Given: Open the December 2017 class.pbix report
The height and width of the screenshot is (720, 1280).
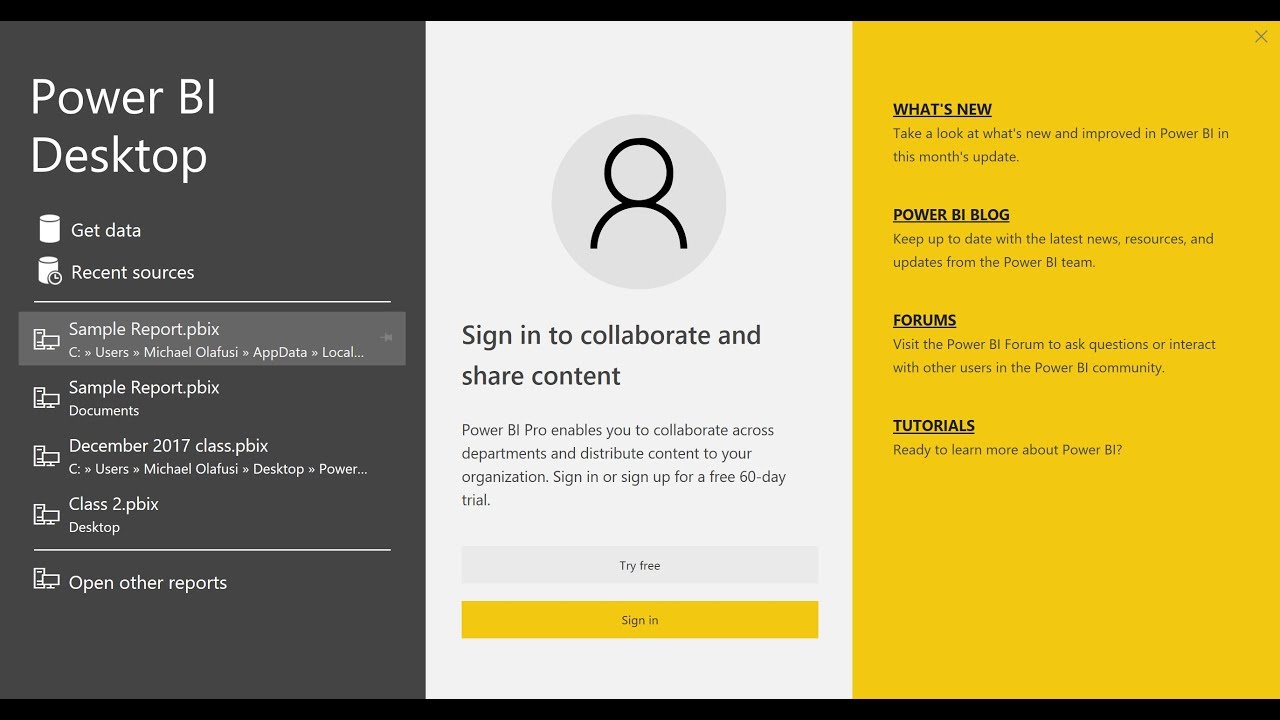Looking at the screenshot, I should click(x=212, y=456).
